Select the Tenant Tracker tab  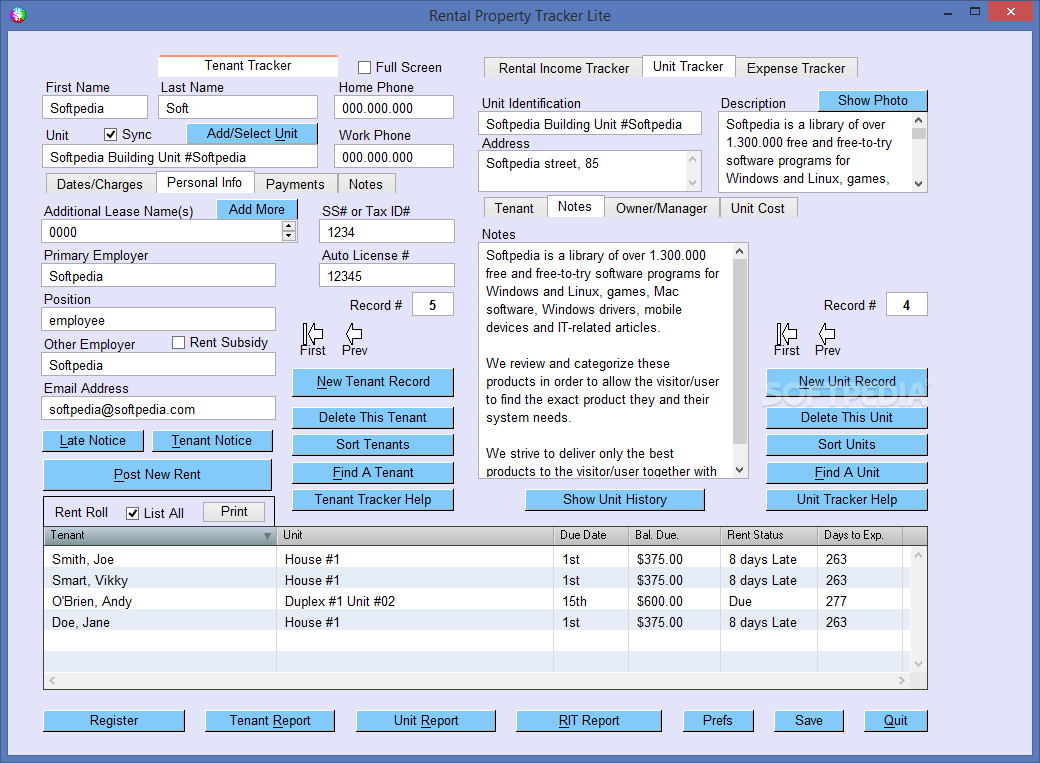pos(248,66)
